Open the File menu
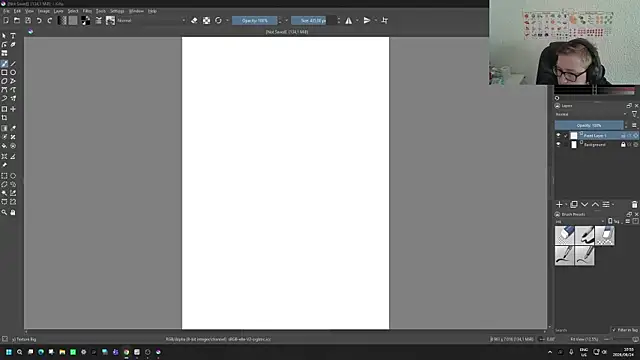640x360 pixels. pos(6,11)
